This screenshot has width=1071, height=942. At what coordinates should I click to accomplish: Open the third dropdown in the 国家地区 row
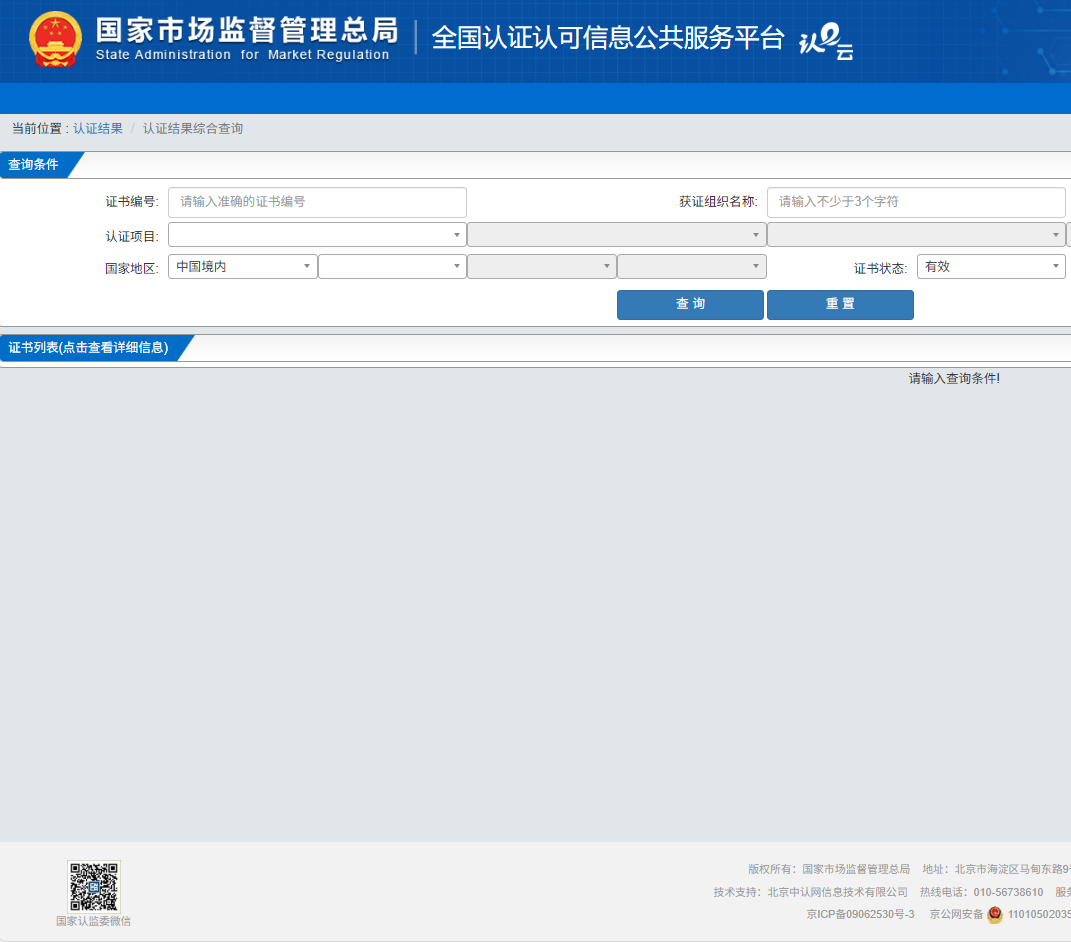[x=542, y=266]
